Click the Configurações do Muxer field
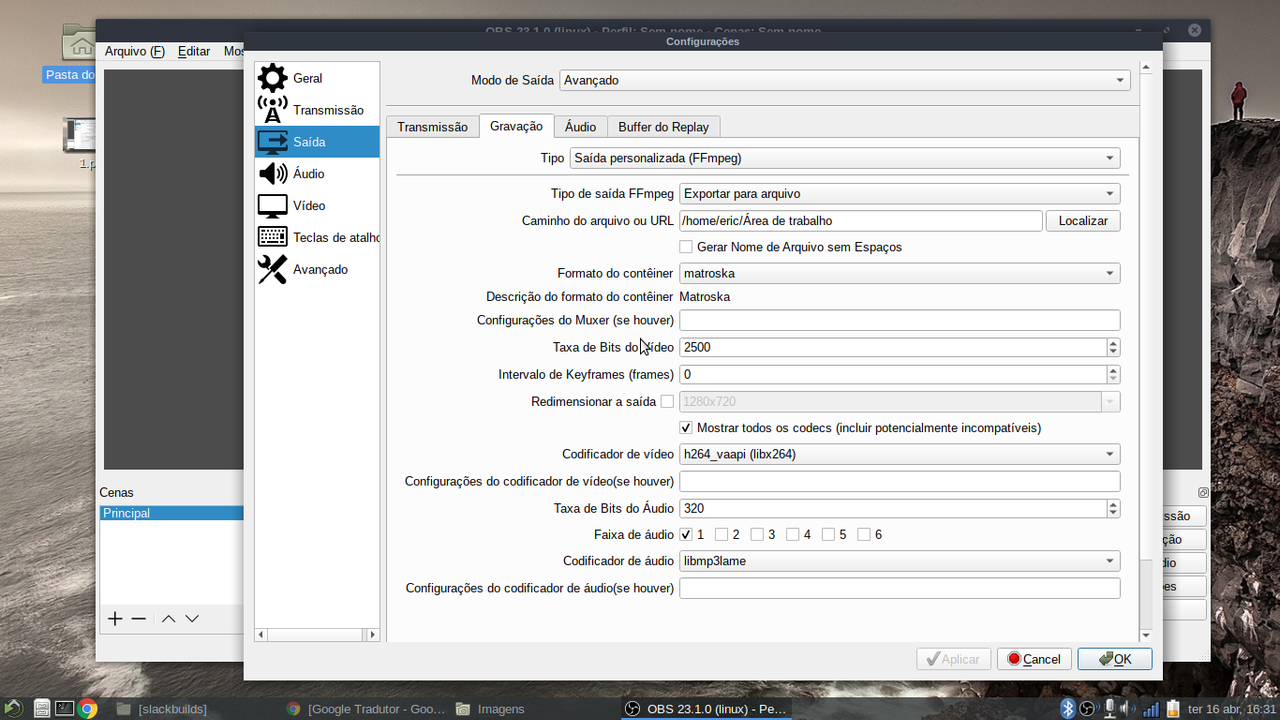The image size is (1280, 720). point(899,320)
